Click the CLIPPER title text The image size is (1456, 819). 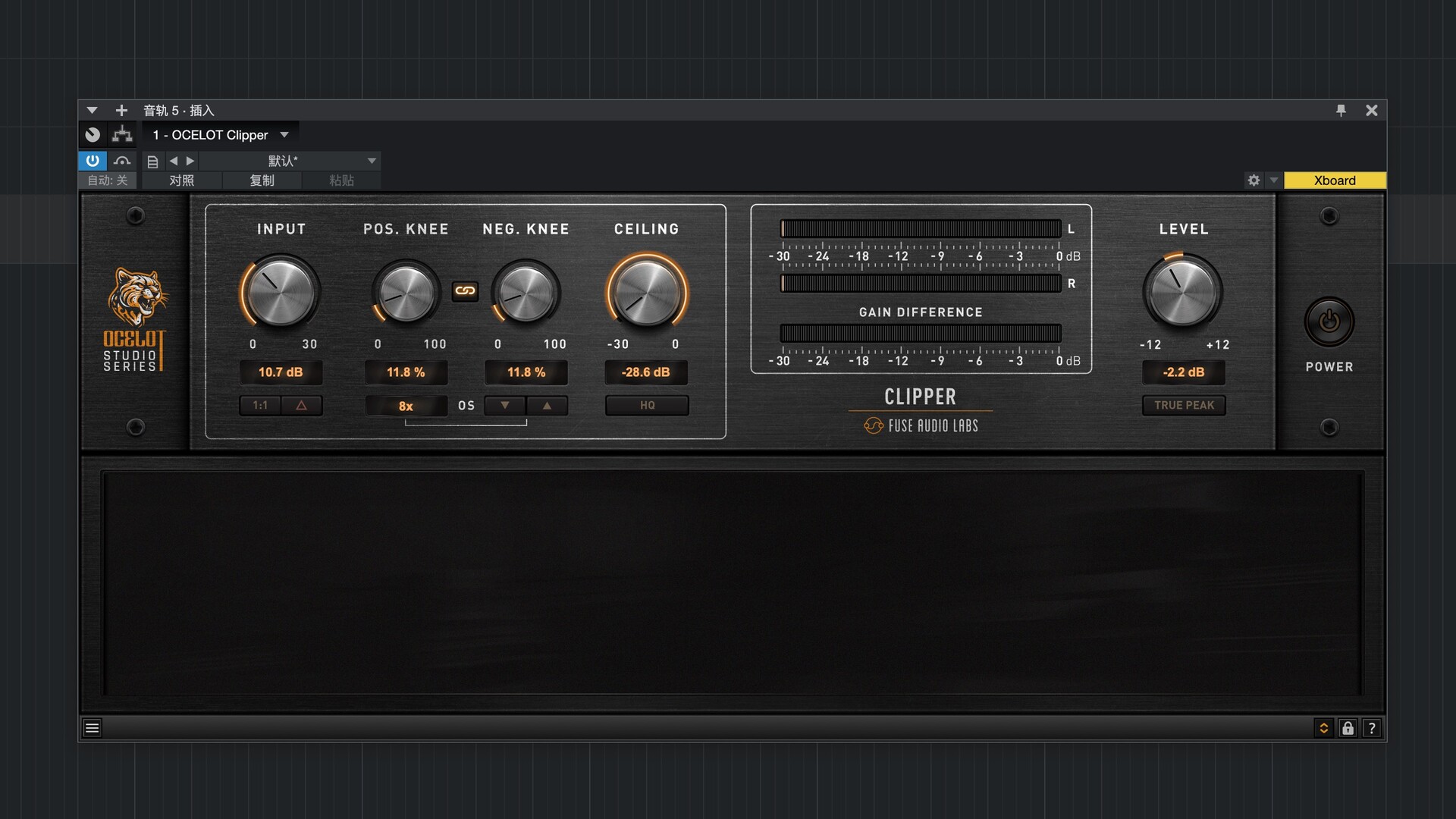(921, 397)
